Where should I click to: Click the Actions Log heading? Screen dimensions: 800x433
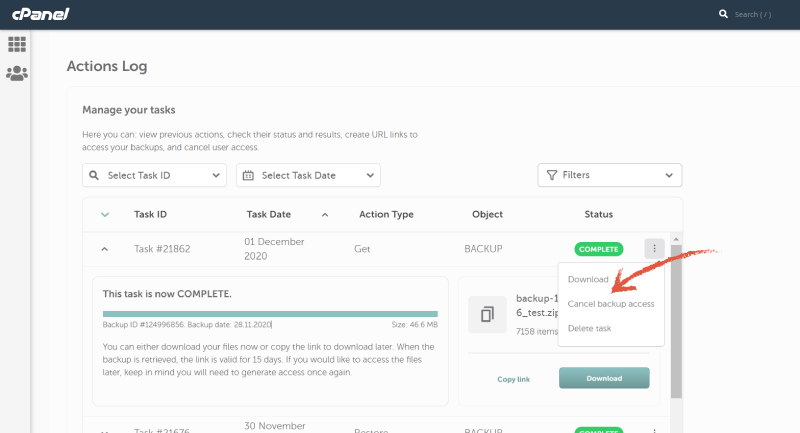[x=107, y=66]
